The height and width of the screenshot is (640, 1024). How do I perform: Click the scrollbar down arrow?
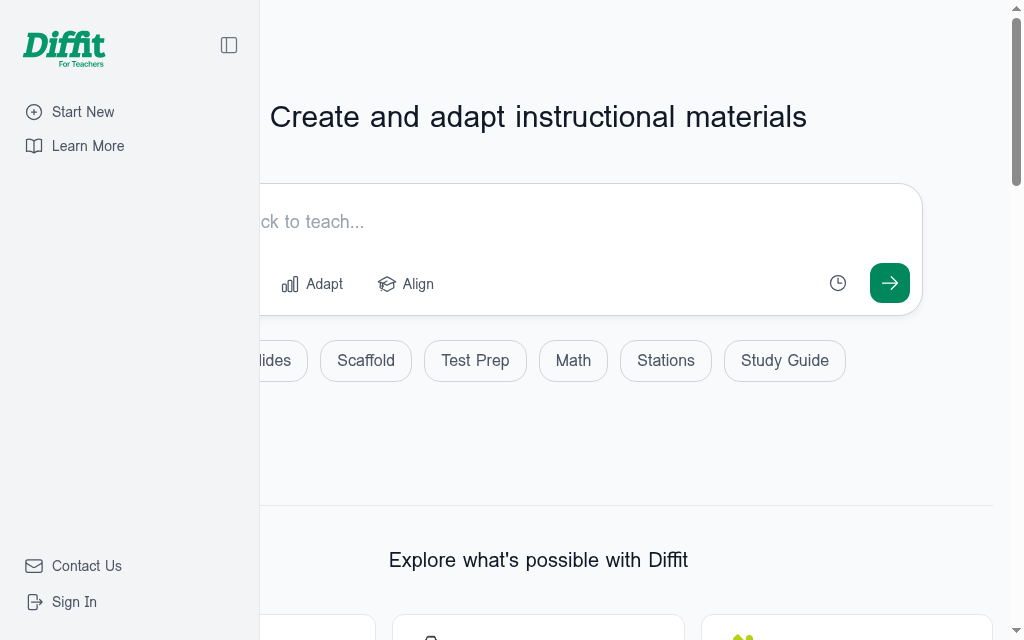point(1016,632)
